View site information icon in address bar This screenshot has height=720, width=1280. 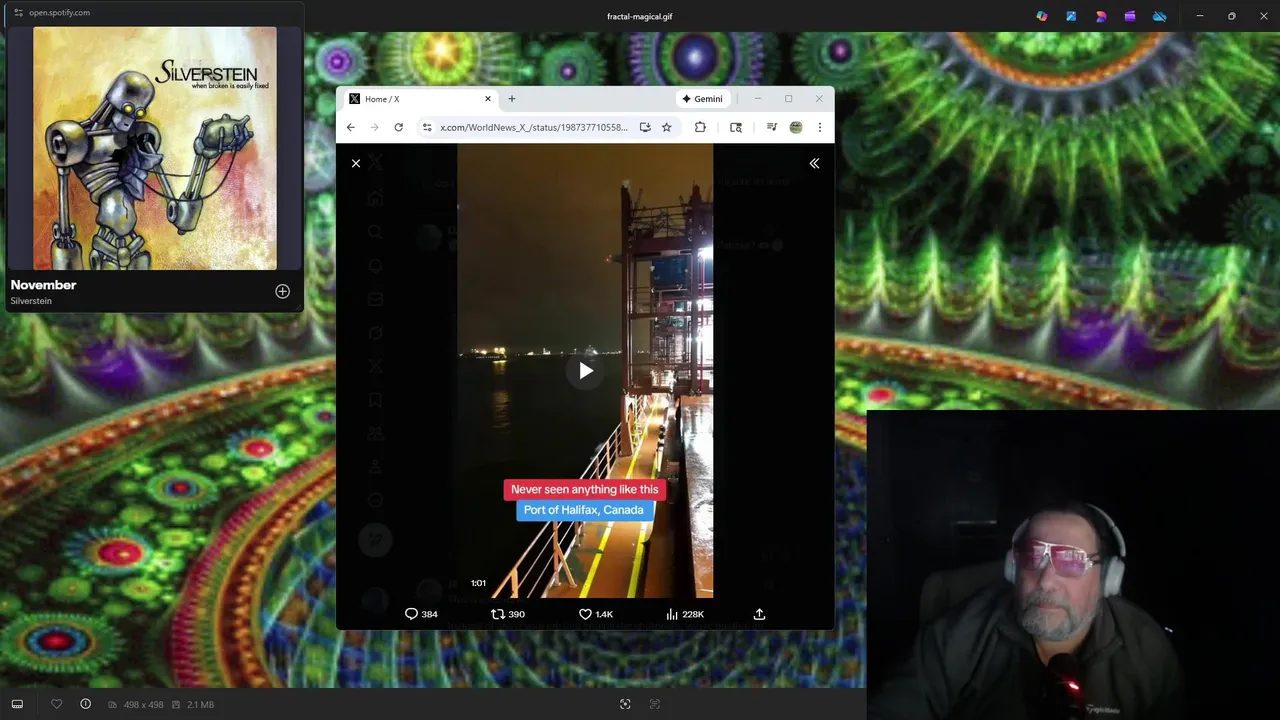pyautogui.click(x=427, y=127)
